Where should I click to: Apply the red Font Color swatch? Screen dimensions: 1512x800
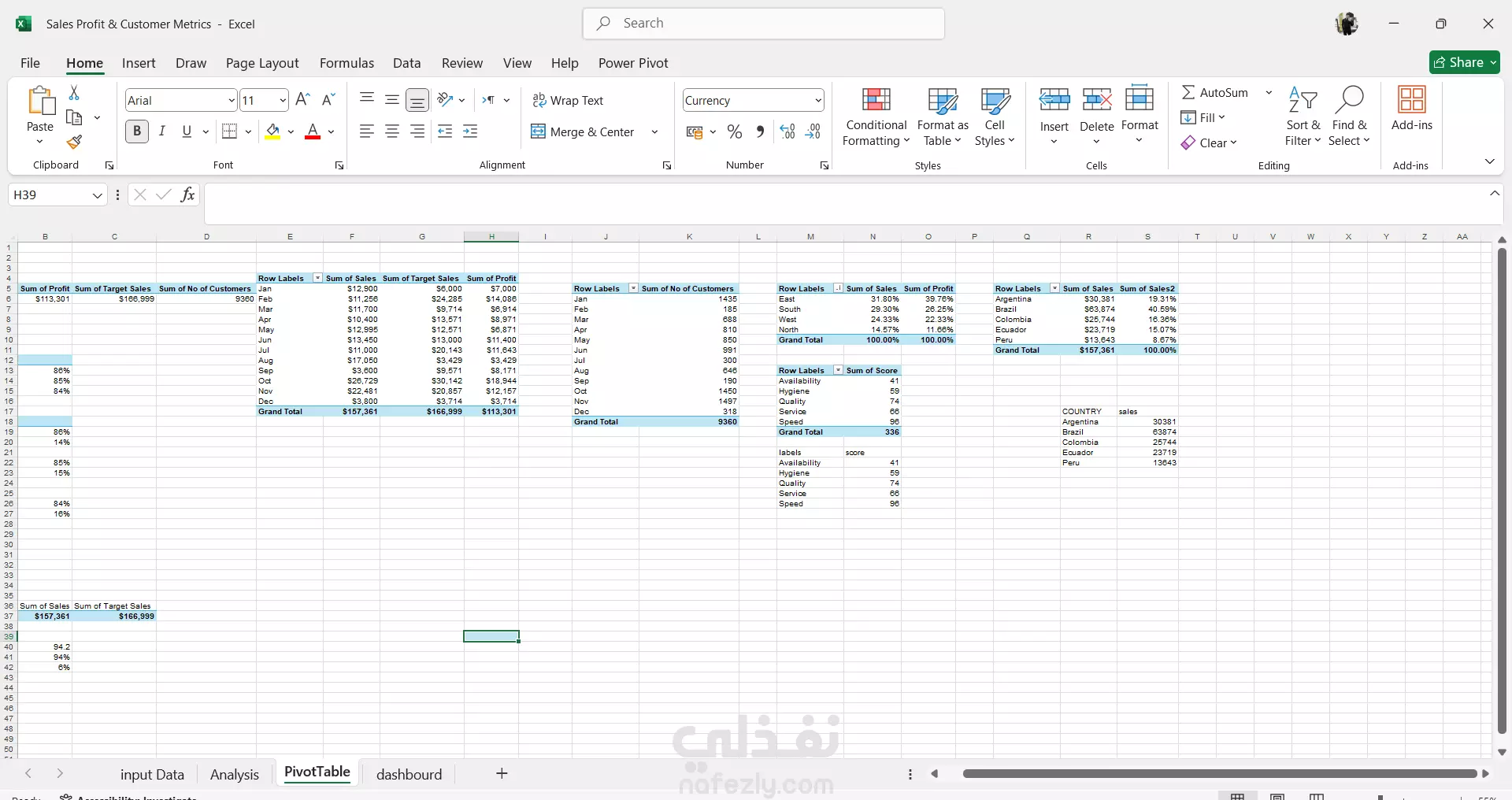pyautogui.click(x=313, y=131)
